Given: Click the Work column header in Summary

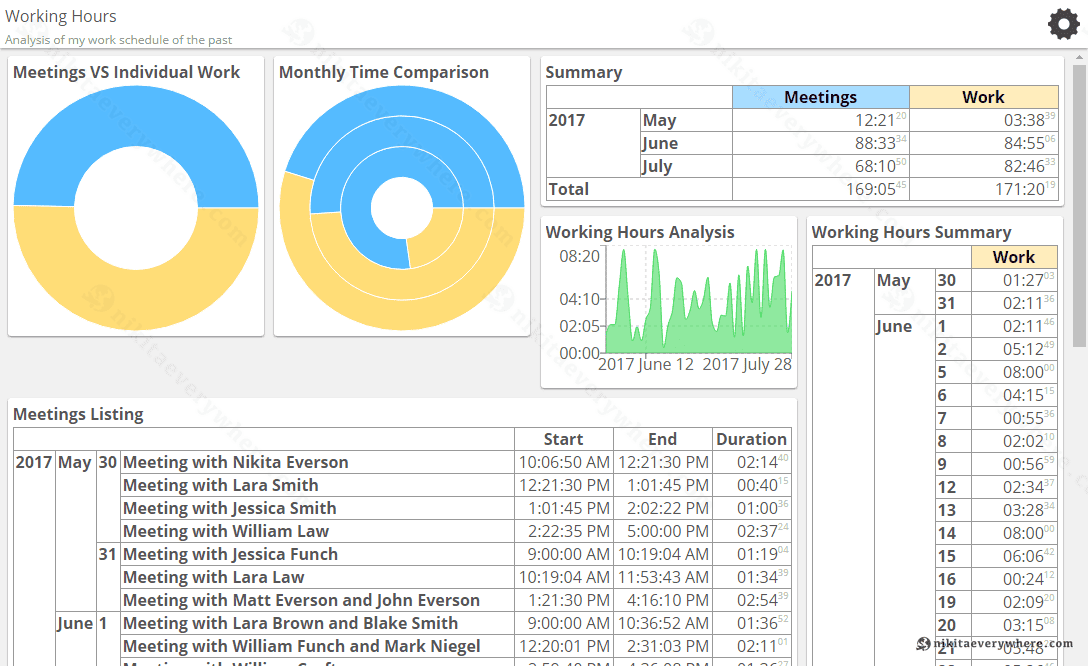Looking at the screenshot, I should click(983, 97).
